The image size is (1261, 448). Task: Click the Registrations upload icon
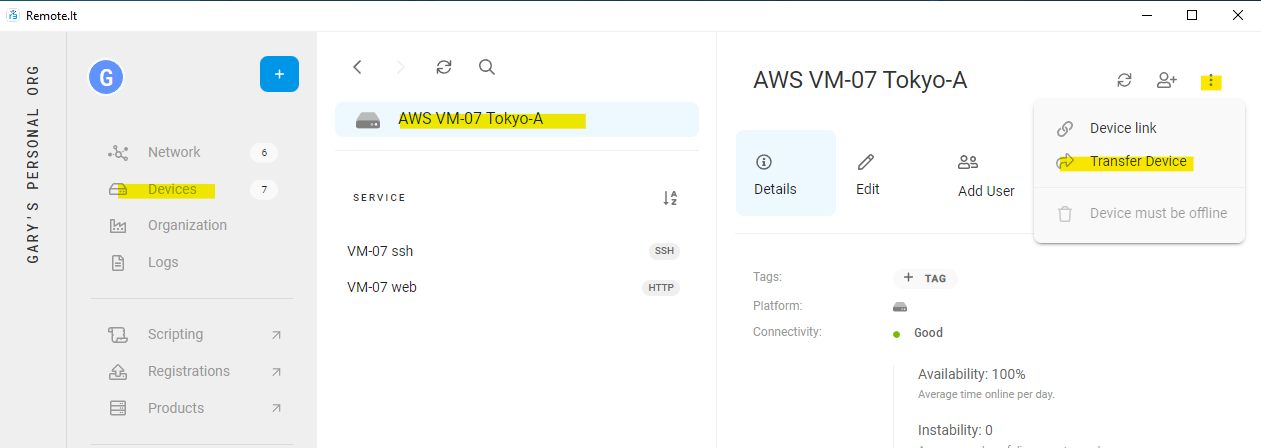click(x=118, y=371)
